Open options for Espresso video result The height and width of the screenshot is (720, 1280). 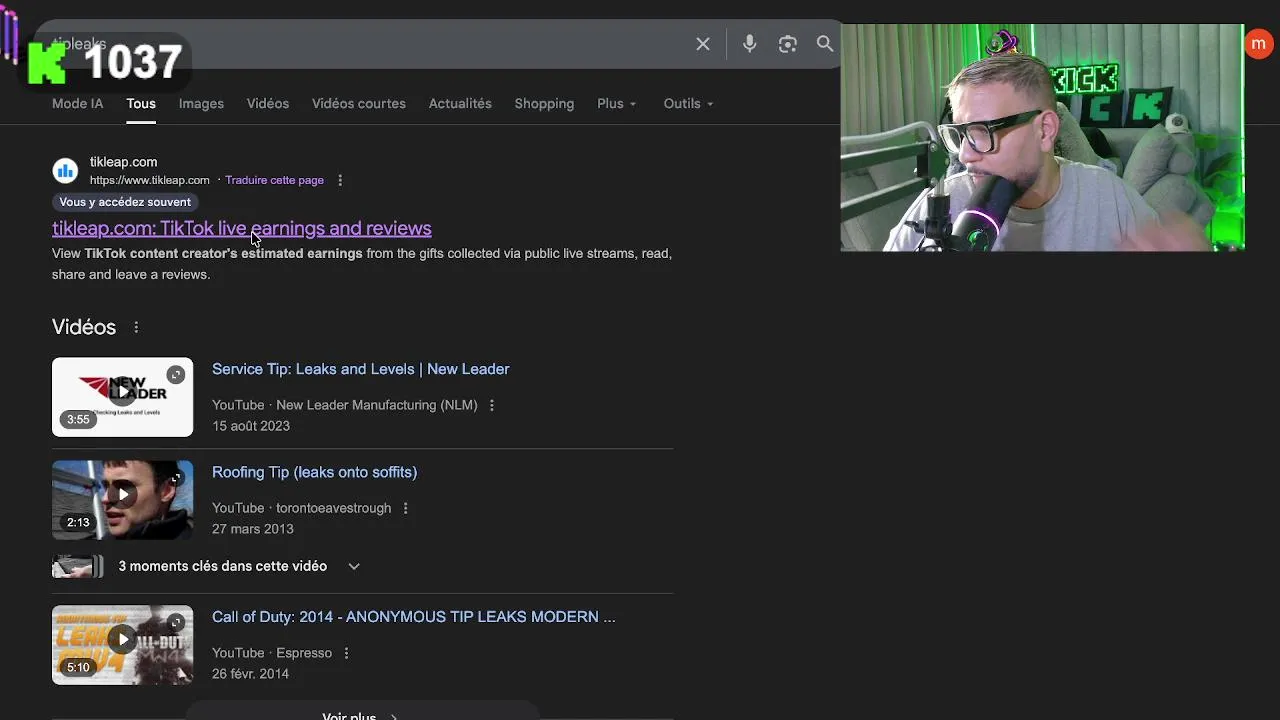[x=346, y=653]
